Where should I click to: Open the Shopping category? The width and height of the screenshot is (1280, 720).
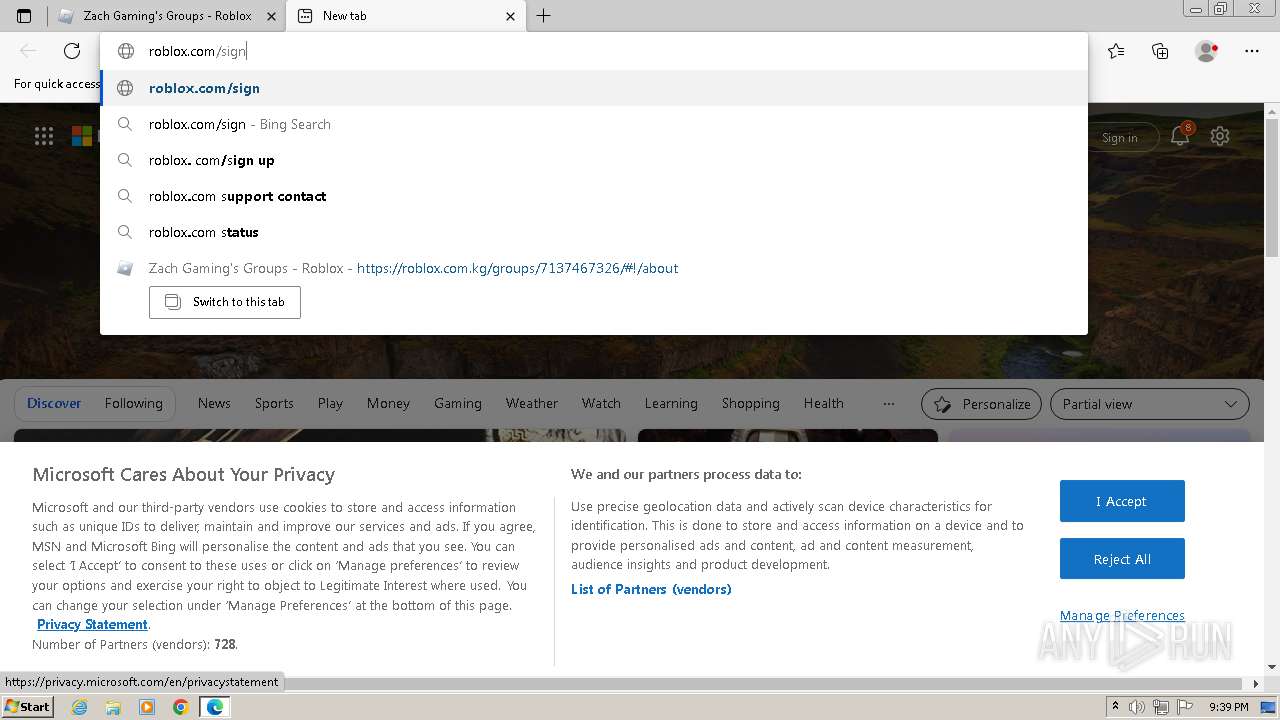pos(751,403)
